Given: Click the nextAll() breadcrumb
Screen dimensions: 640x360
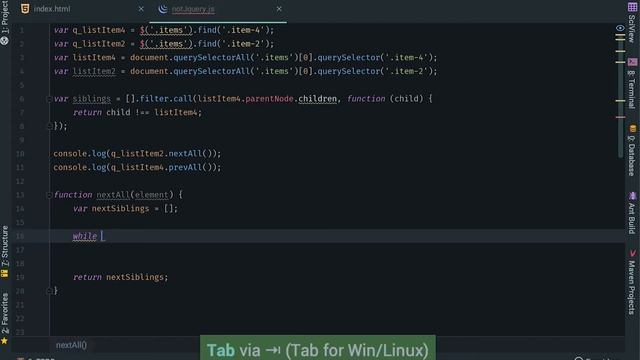Looking at the screenshot, I should pyautogui.click(x=71, y=345).
